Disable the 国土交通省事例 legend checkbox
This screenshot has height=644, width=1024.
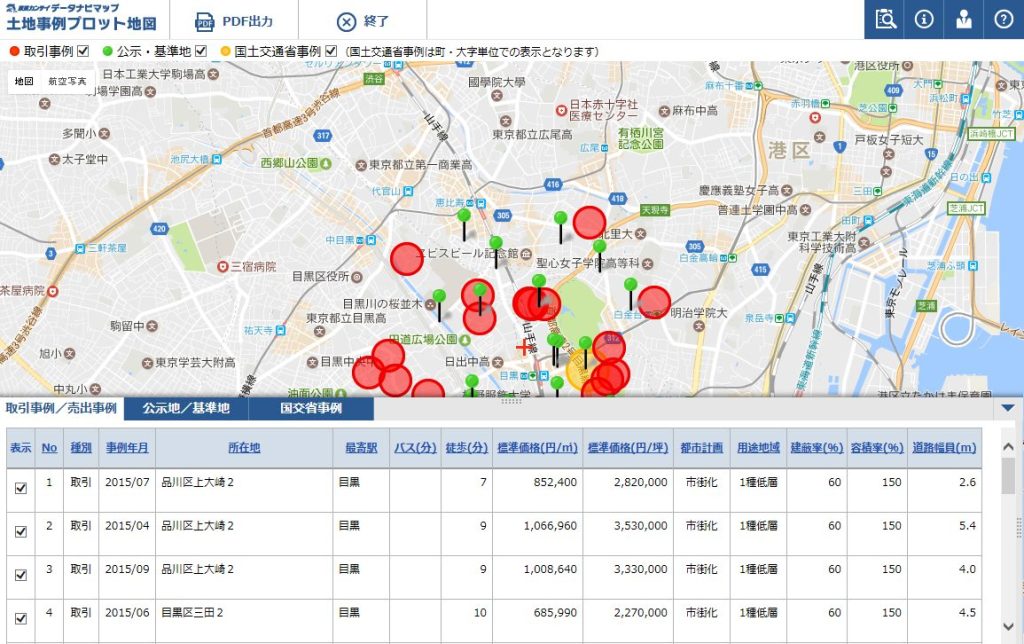pyautogui.click(x=331, y=51)
